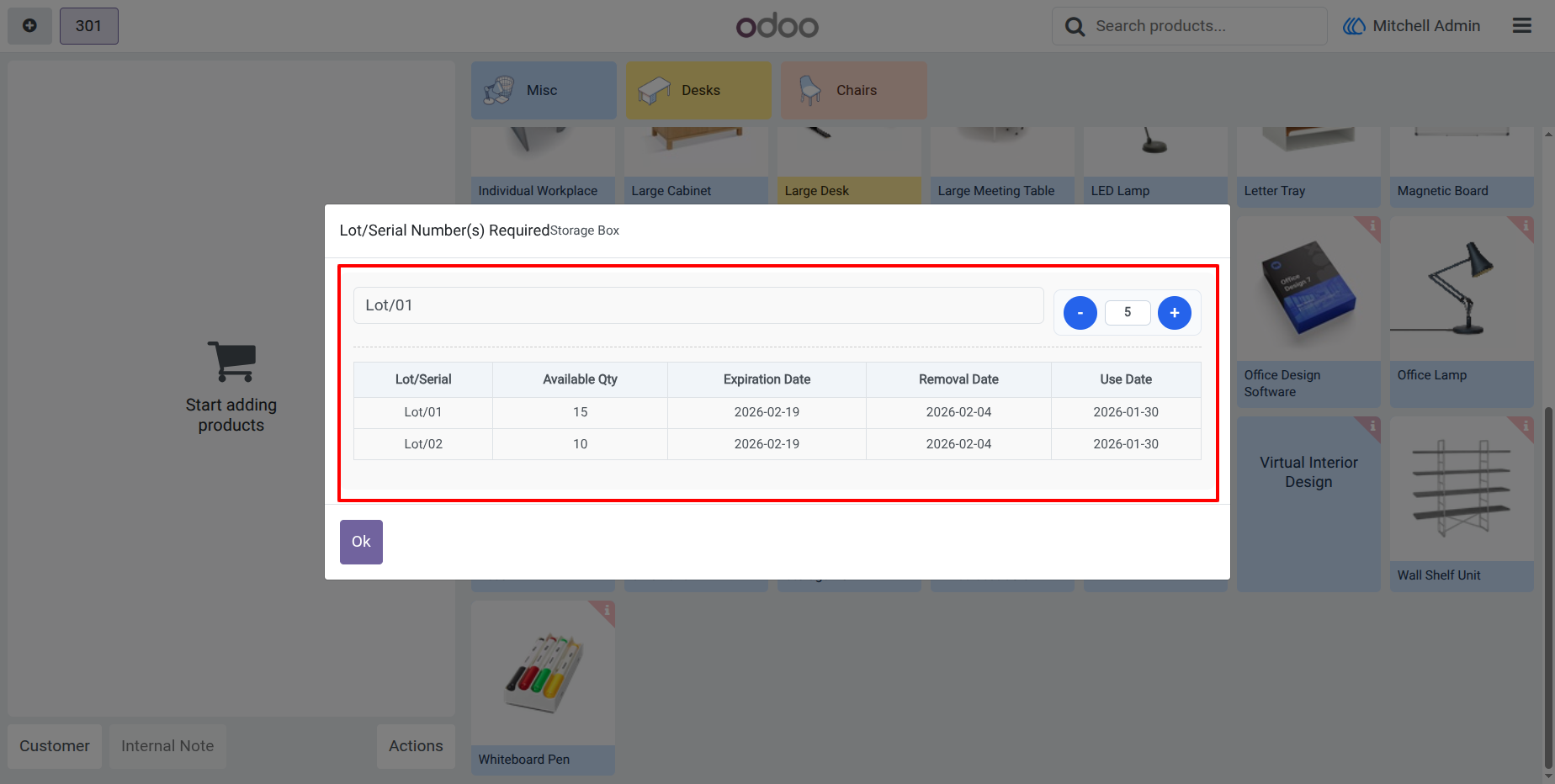This screenshot has width=1555, height=784.
Task: Show info for Whiteboard Pen corner icon
Action: [606, 609]
